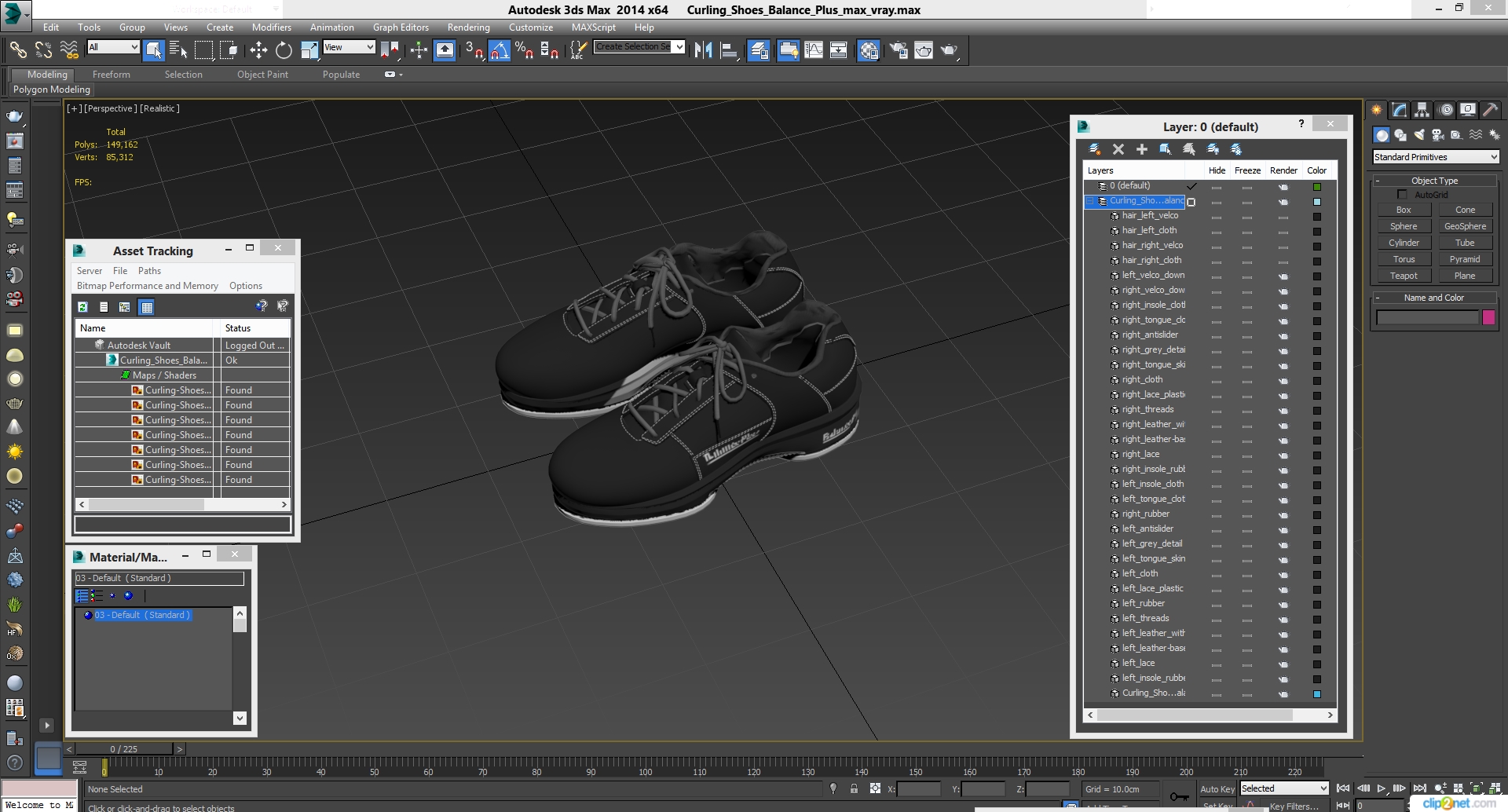Open the All selection filter dropdown
This screenshot has height=812, width=1508.
(113, 47)
